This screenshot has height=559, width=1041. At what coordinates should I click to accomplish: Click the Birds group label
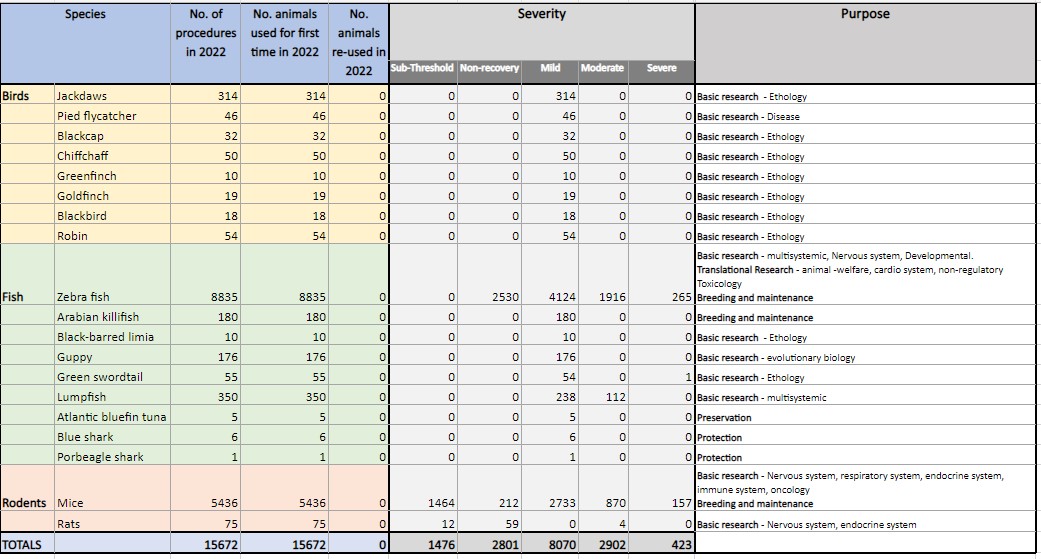point(15,96)
